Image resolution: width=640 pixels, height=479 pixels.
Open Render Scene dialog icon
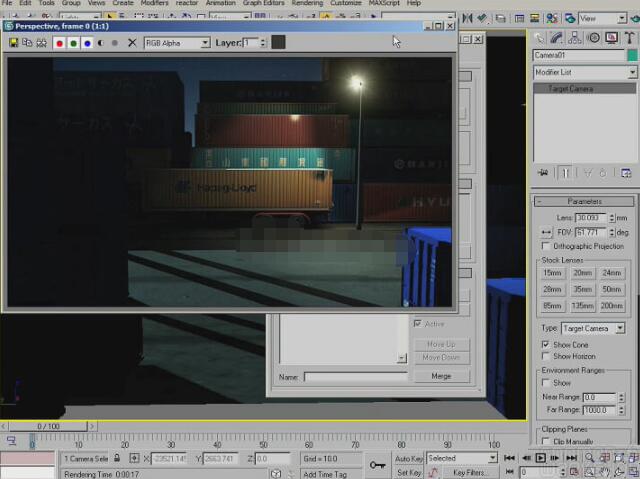tap(570, 18)
